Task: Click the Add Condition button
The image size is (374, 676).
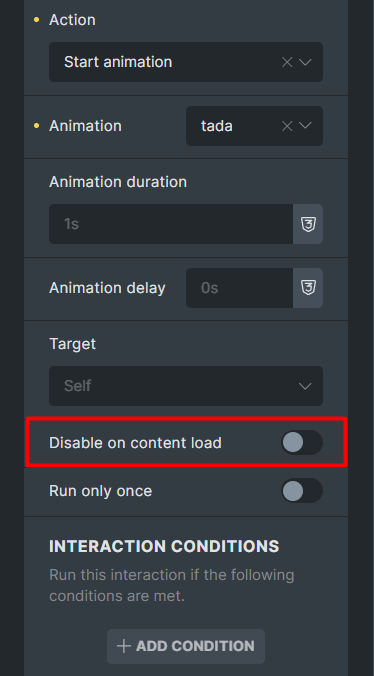Action: (186, 646)
